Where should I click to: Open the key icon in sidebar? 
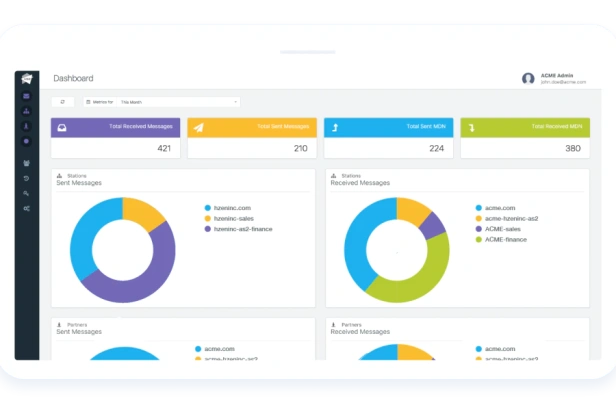[x=26, y=193]
